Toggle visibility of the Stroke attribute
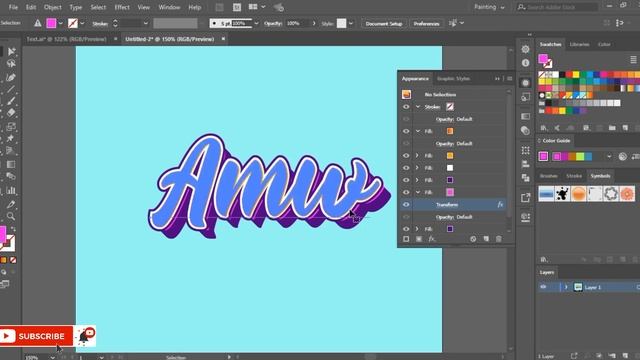 406,107
